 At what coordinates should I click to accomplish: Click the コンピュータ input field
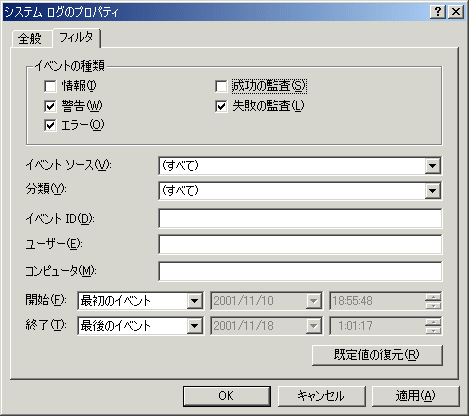click(300, 271)
